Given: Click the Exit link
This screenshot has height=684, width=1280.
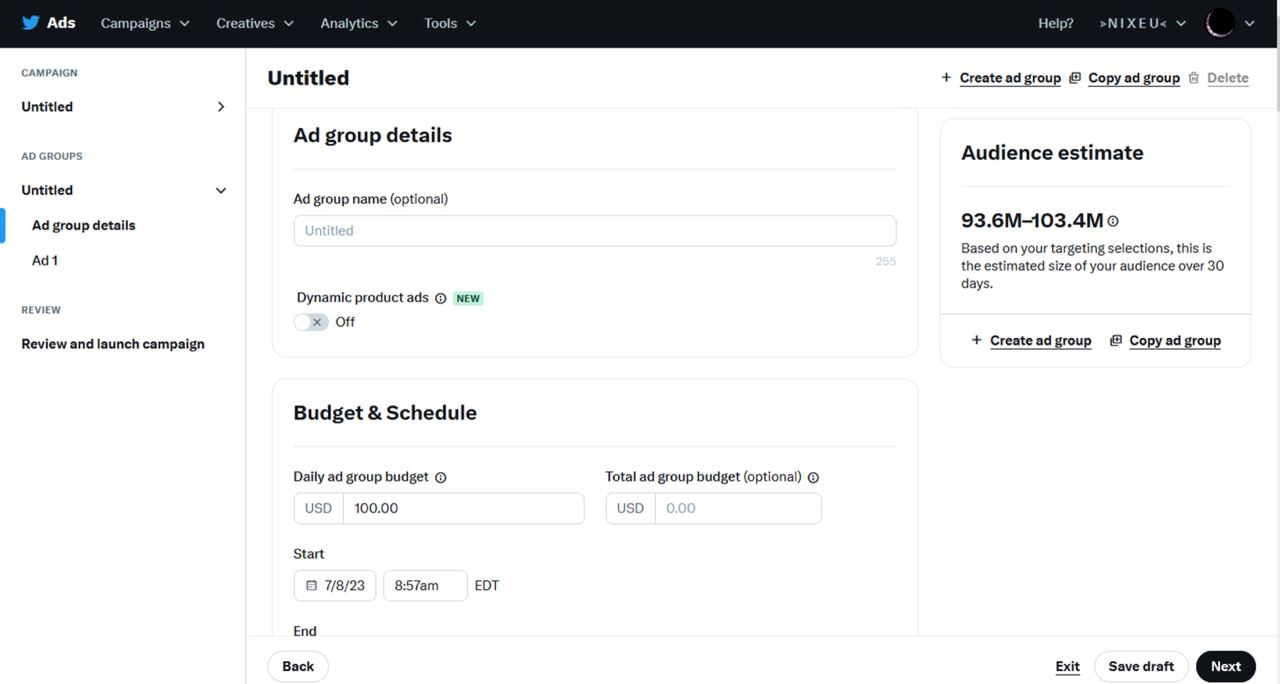Looking at the screenshot, I should pos(1067,666).
